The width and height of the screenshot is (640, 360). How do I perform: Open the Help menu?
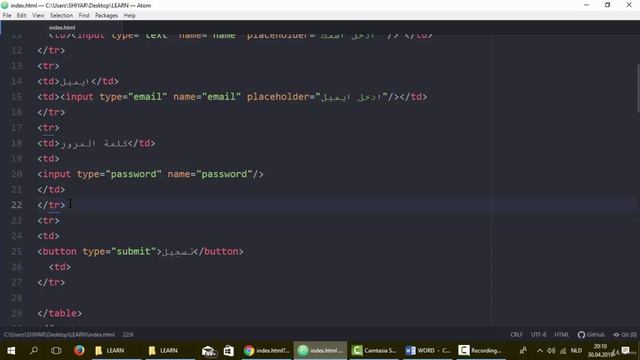coord(130,16)
